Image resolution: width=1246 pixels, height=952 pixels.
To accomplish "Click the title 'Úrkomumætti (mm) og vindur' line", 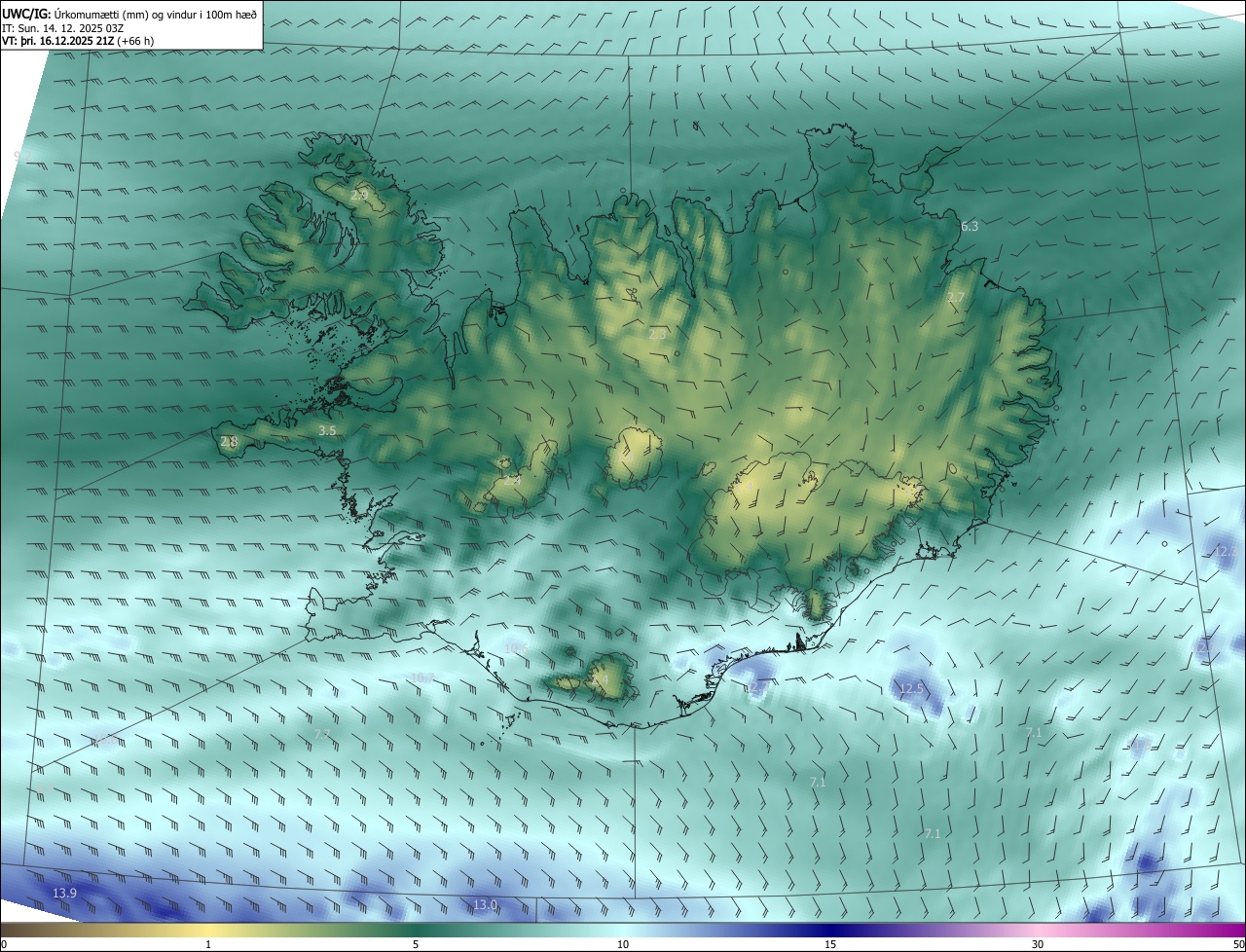I will pyautogui.click(x=129, y=13).
